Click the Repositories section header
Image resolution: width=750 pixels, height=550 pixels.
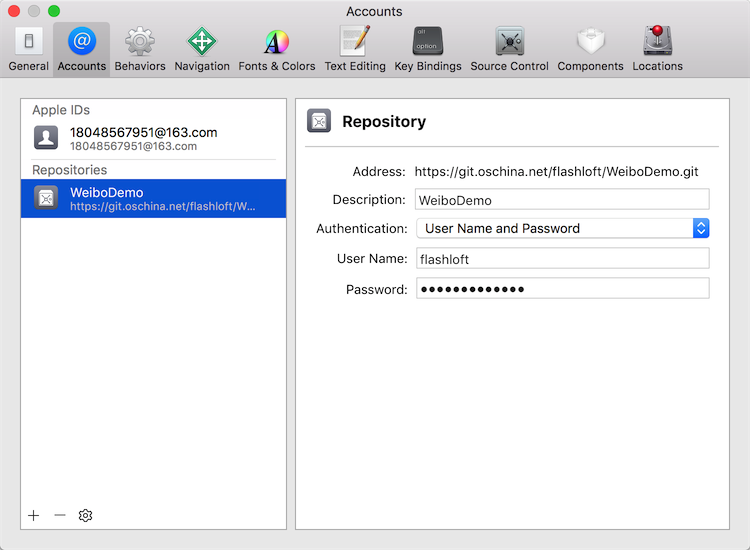pyautogui.click(x=70, y=170)
